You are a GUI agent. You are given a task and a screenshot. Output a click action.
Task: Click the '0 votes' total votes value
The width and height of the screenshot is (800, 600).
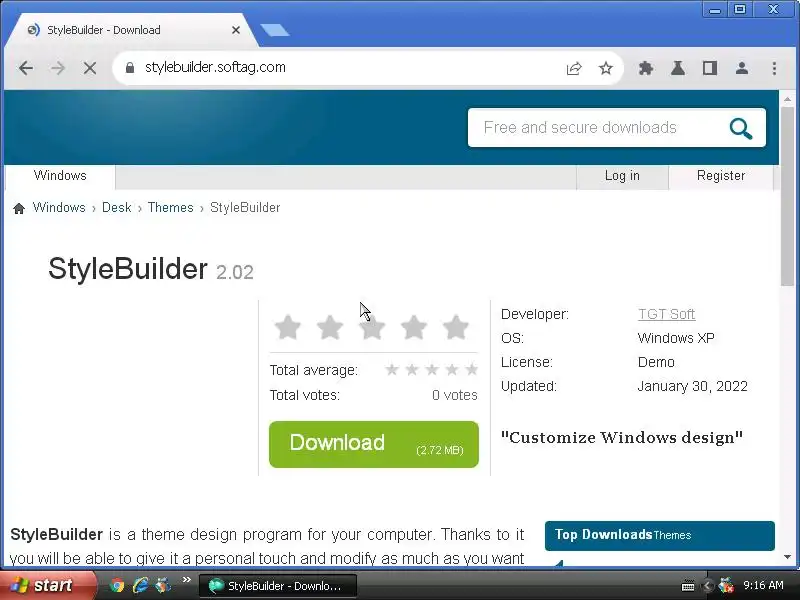[x=455, y=395]
